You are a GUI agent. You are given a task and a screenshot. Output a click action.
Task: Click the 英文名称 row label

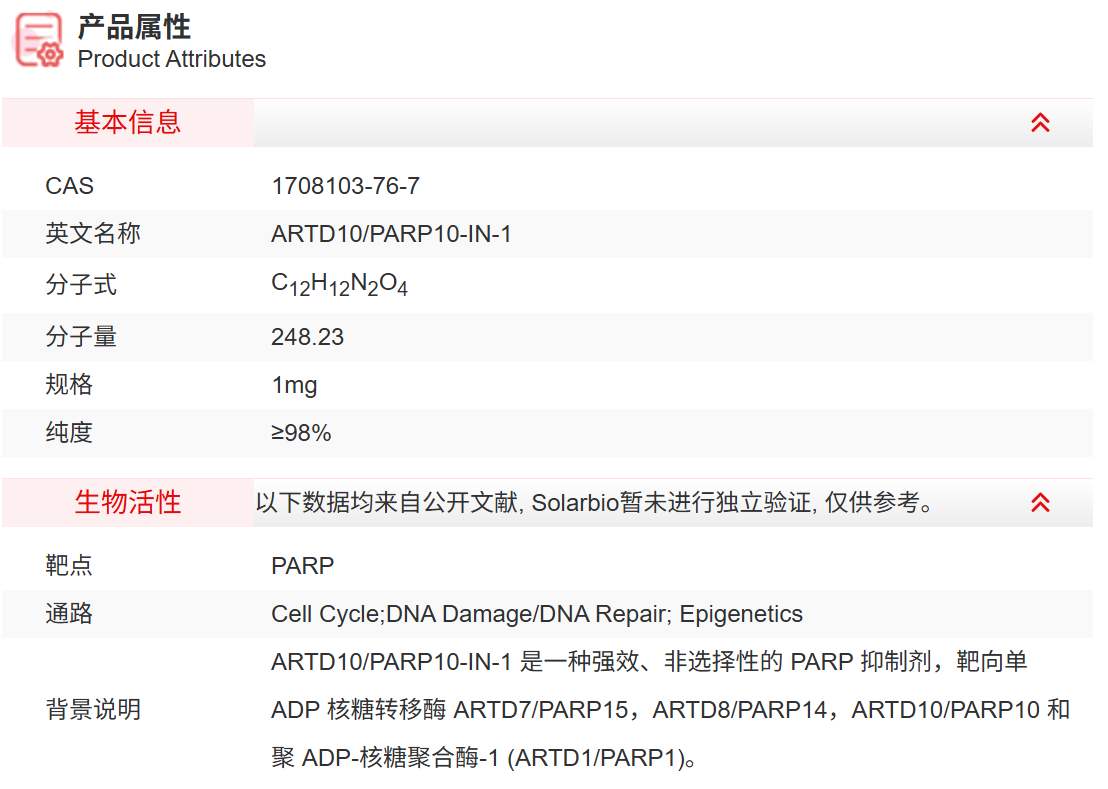click(x=93, y=234)
